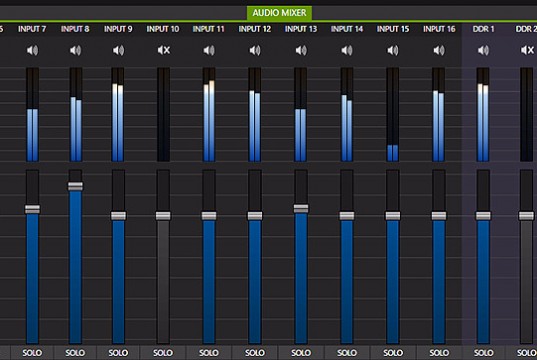Select the DDR 1 channel label
537x360 pixels.
click(x=484, y=29)
